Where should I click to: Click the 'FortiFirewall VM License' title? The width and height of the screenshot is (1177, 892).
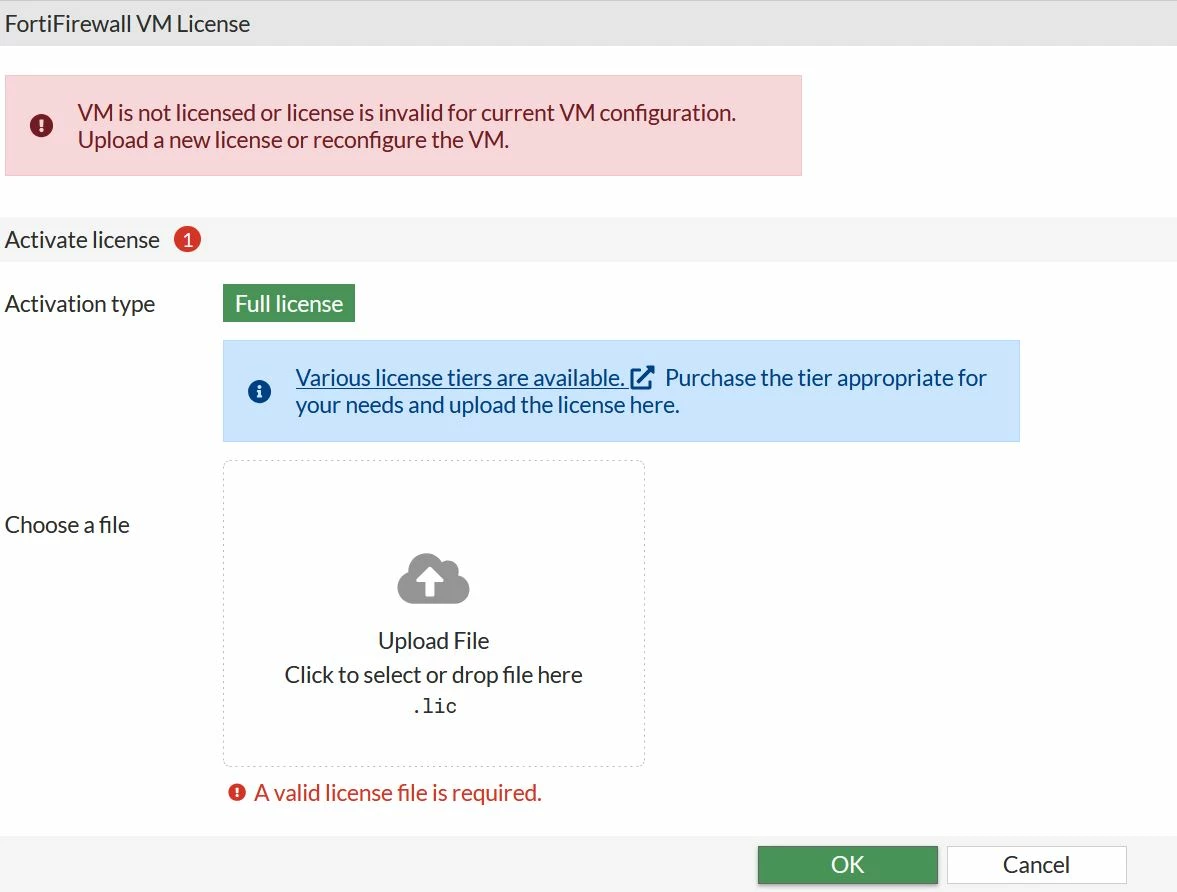[x=127, y=23]
